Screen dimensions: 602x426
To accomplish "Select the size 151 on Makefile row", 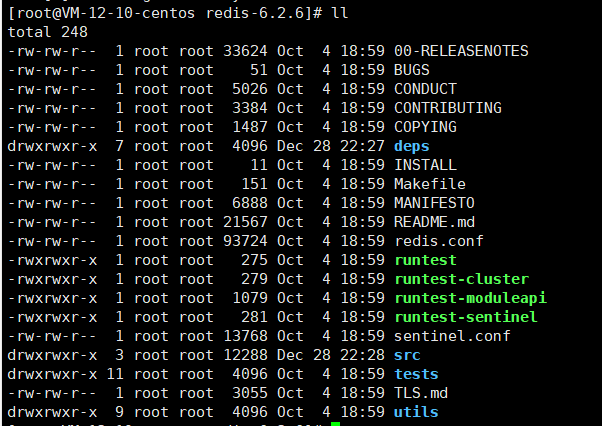I will click(x=254, y=184).
